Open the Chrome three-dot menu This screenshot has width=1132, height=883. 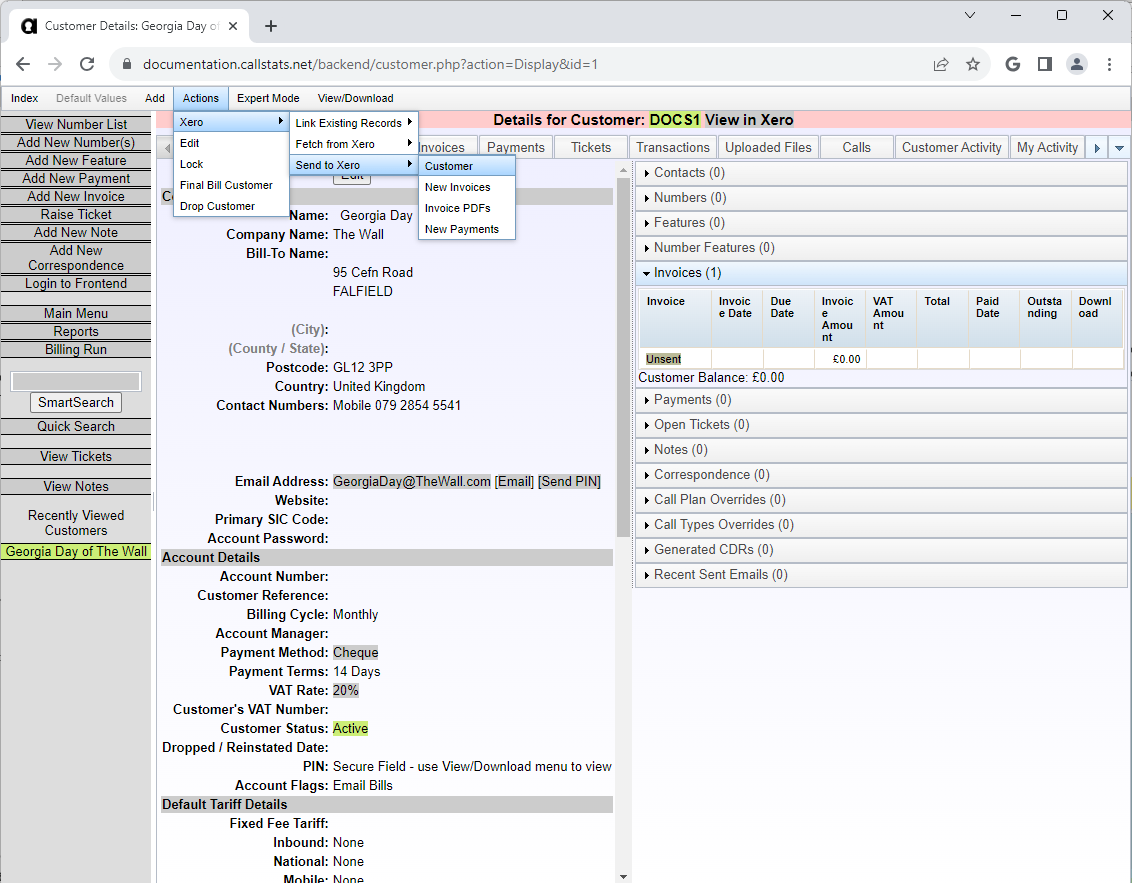point(1109,64)
